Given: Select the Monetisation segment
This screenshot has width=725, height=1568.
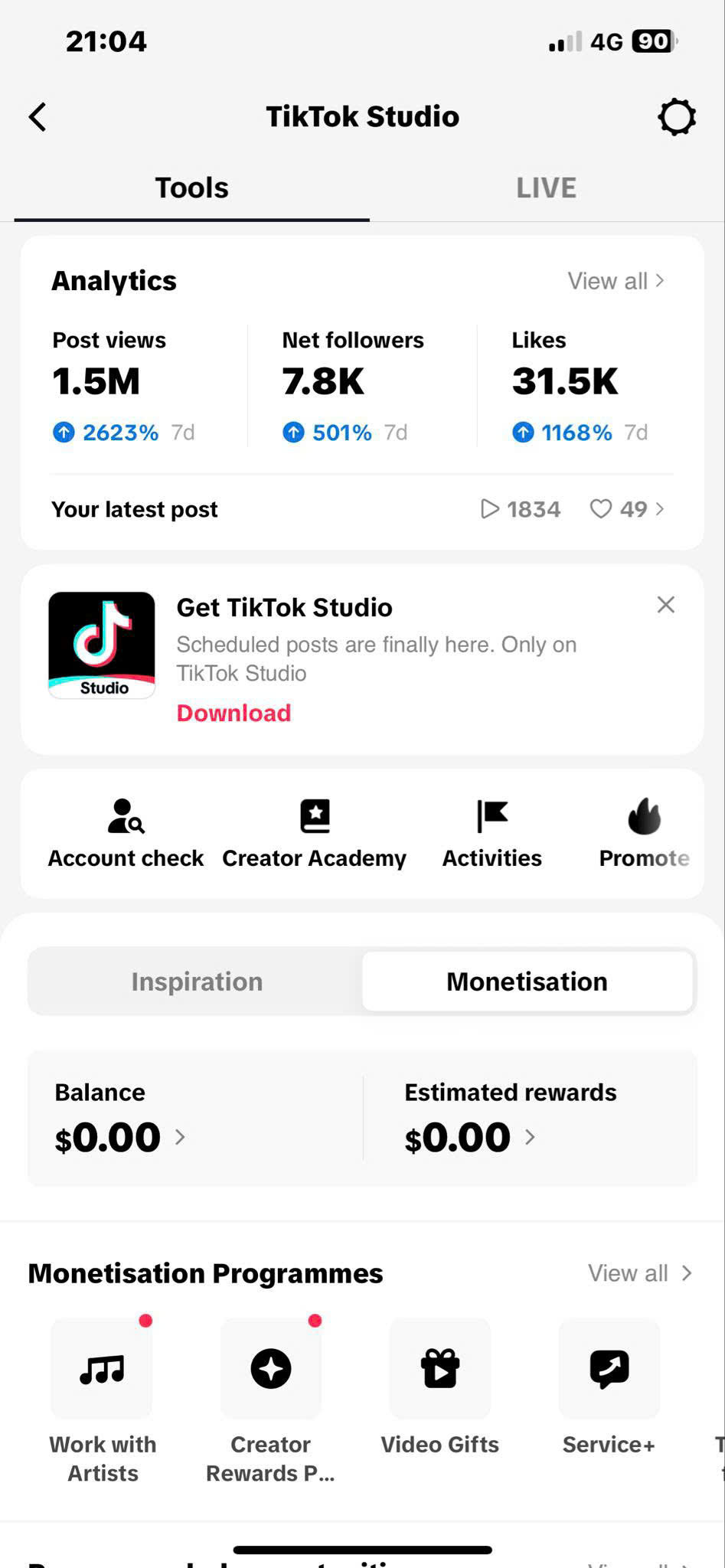Looking at the screenshot, I should pyautogui.click(x=527, y=982).
